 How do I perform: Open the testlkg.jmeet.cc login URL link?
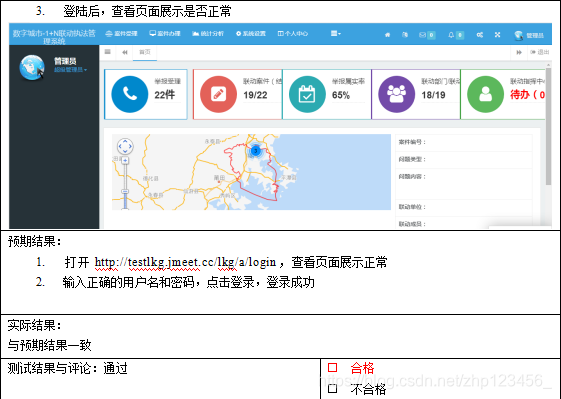(x=185, y=262)
